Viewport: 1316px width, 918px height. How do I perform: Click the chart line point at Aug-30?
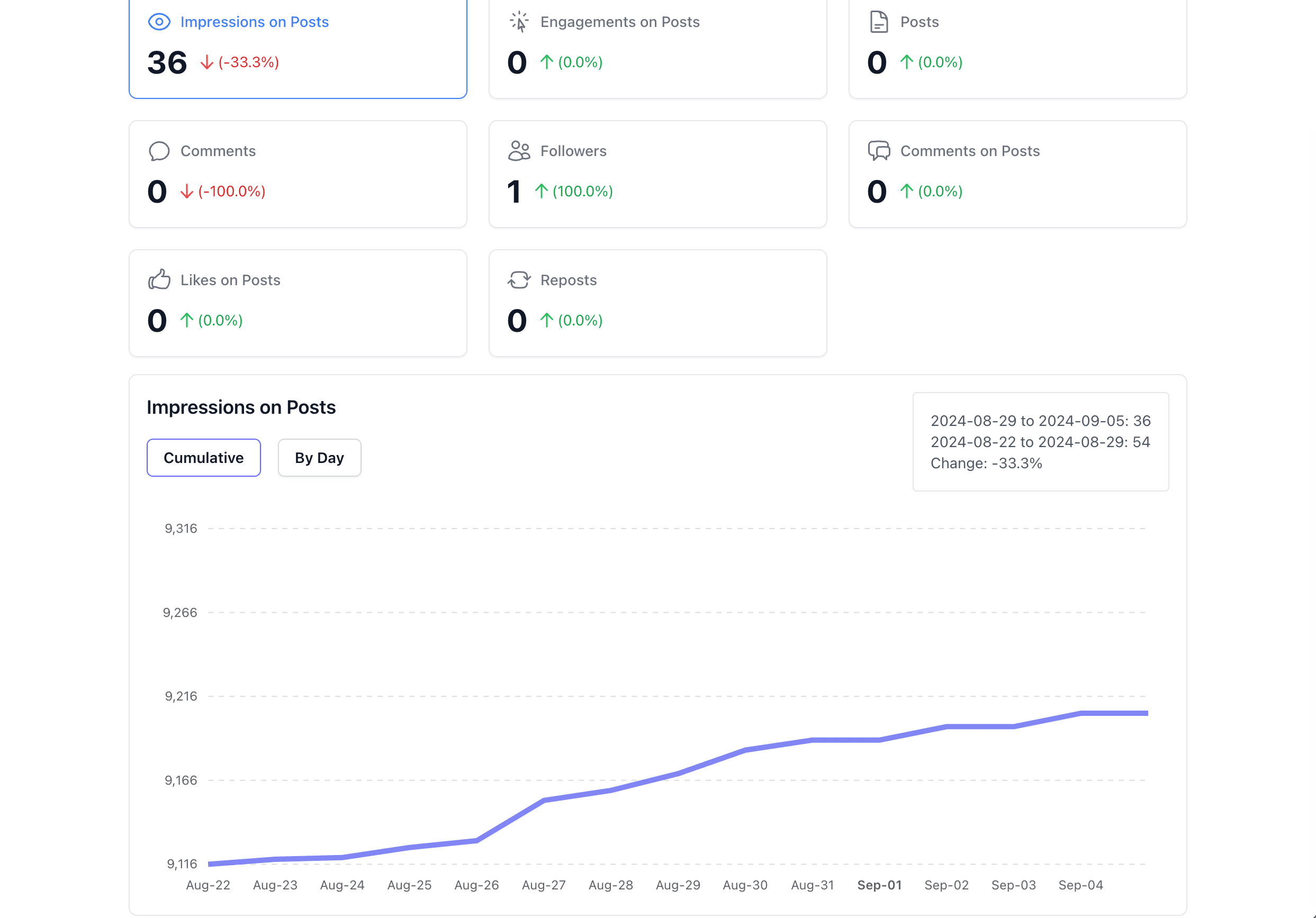745,750
